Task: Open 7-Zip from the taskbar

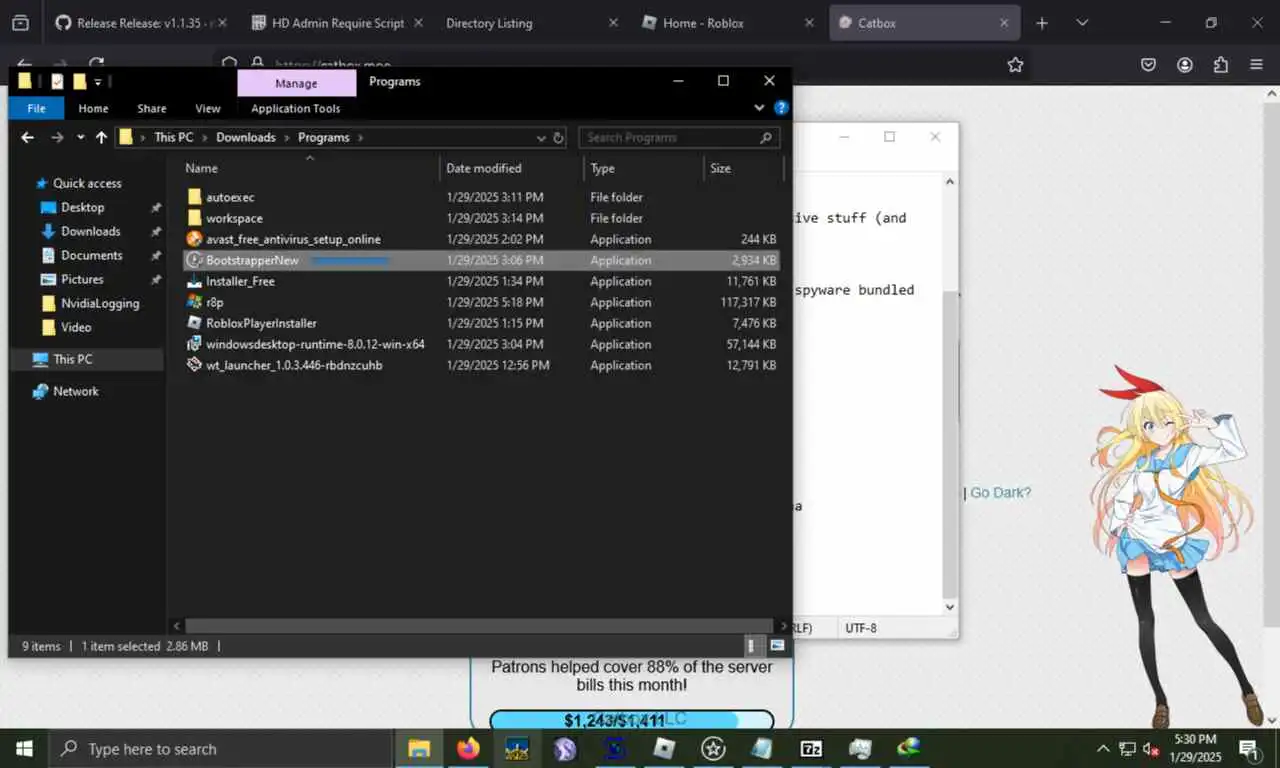Action: coord(811,748)
